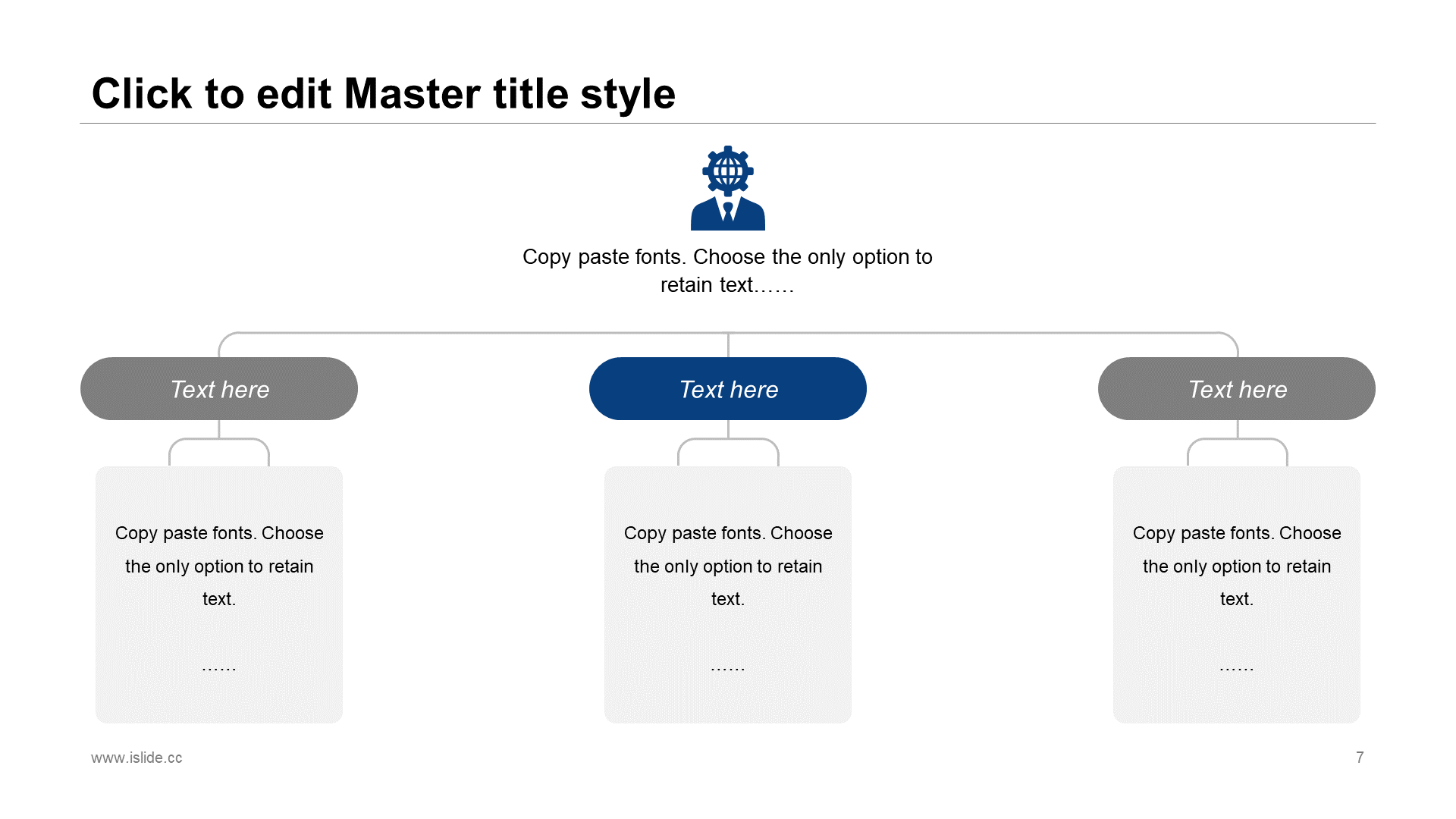Select the dark navy 'Text here' button

(x=727, y=388)
